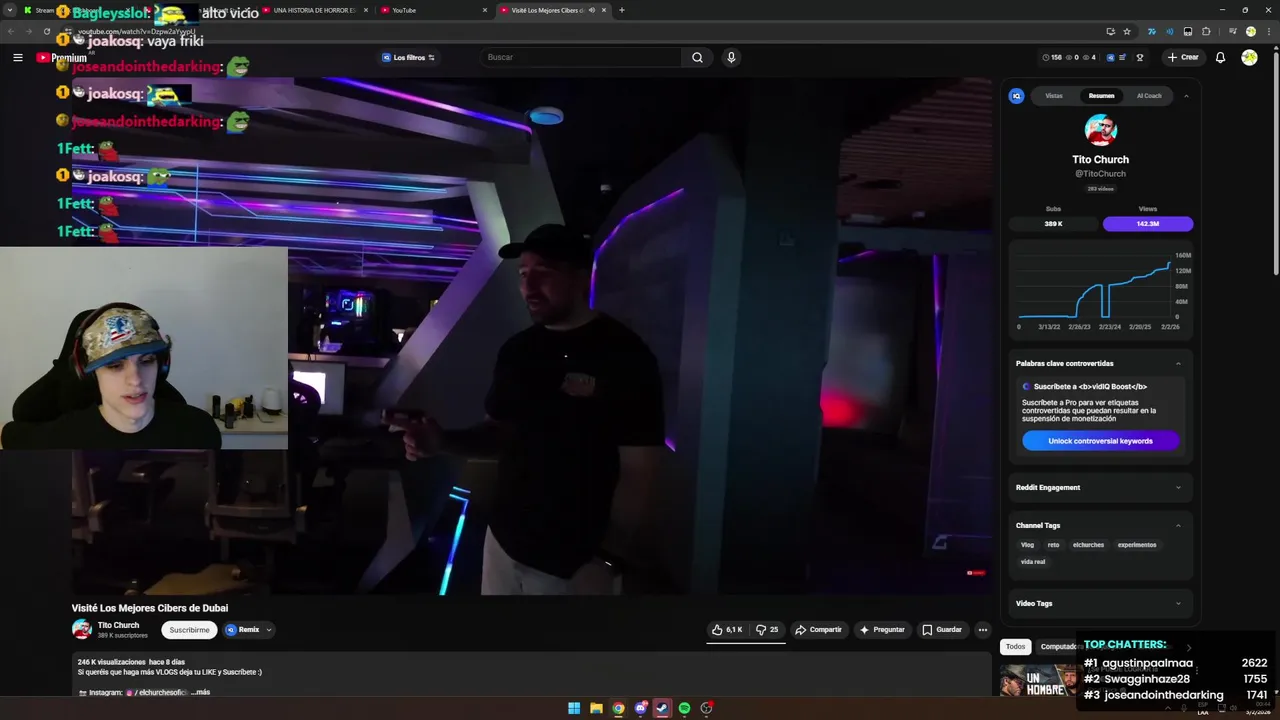Switch to the Vistas tab
This screenshot has width=1280, height=720.
pyautogui.click(x=1054, y=96)
